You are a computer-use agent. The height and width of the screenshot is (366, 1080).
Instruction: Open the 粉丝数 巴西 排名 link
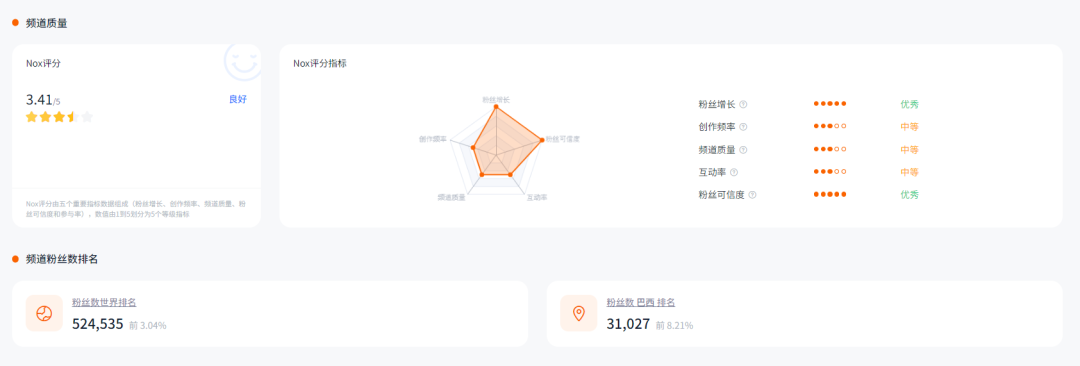click(x=641, y=302)
